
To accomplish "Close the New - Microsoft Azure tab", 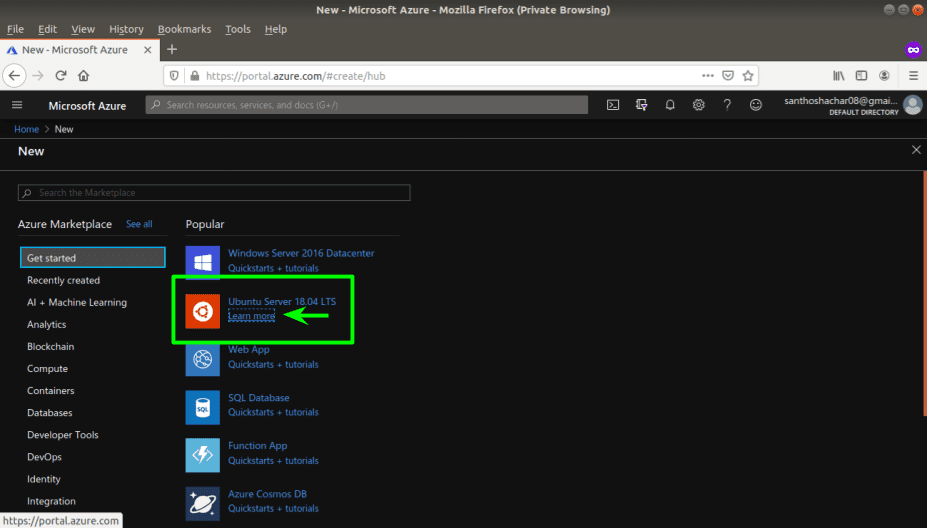I will 148,50.
